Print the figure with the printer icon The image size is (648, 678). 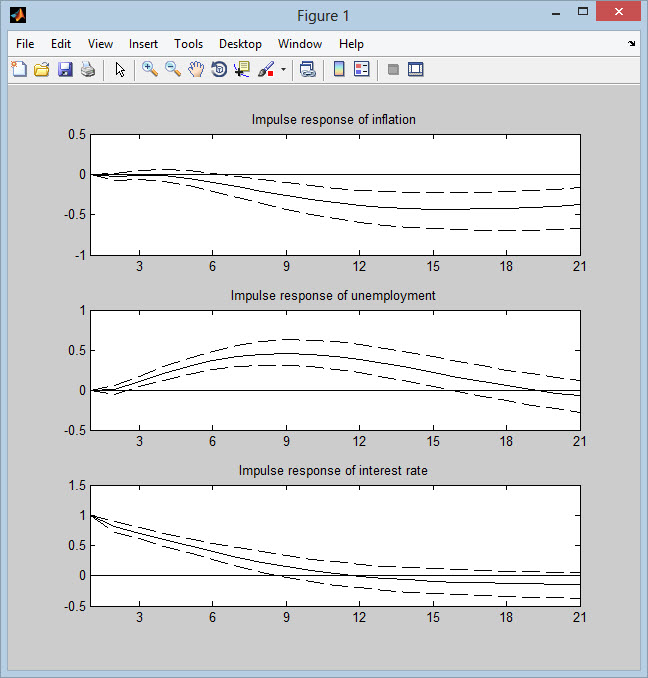(88, 69)
